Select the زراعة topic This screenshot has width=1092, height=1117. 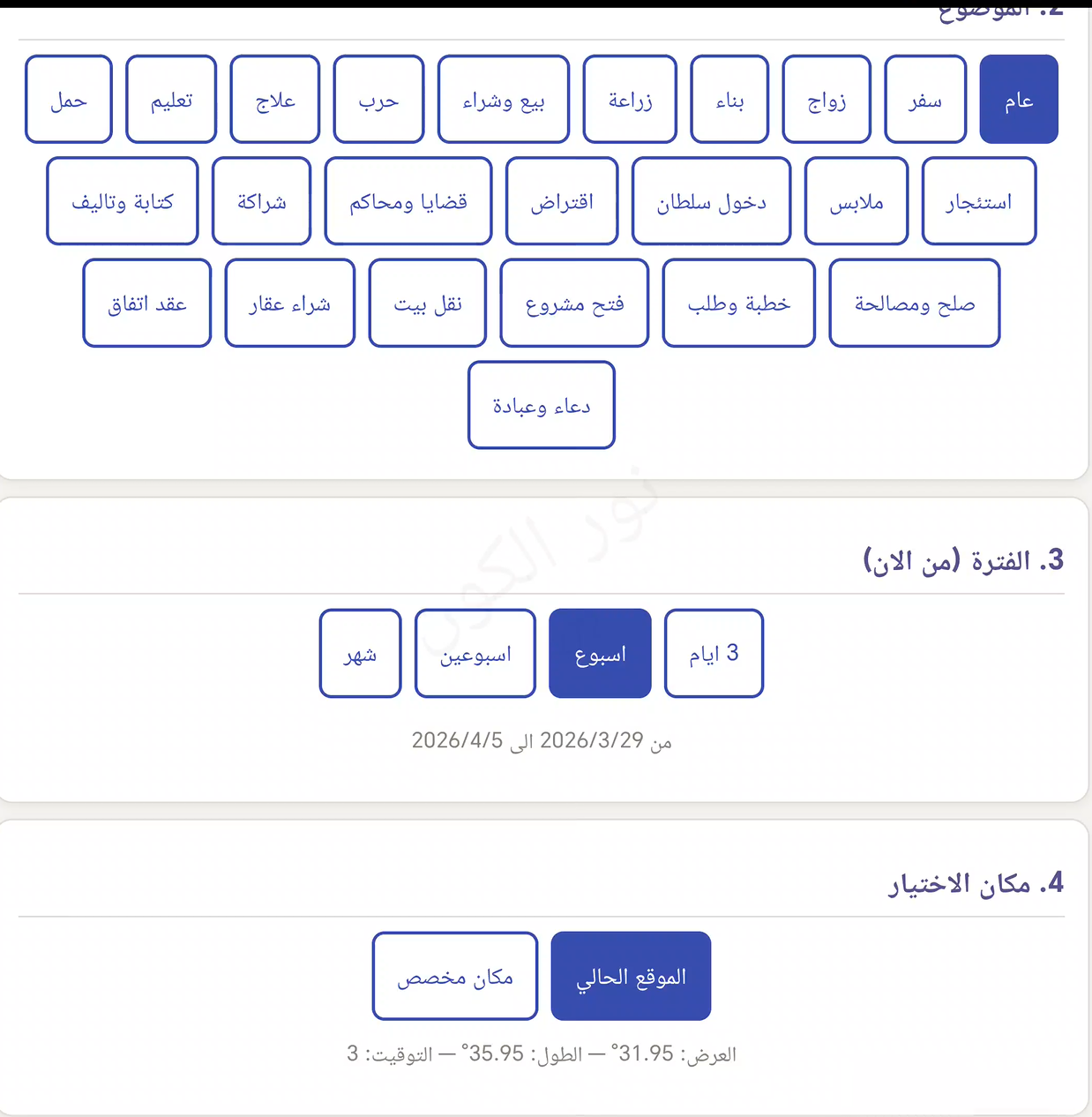(630, 100)
